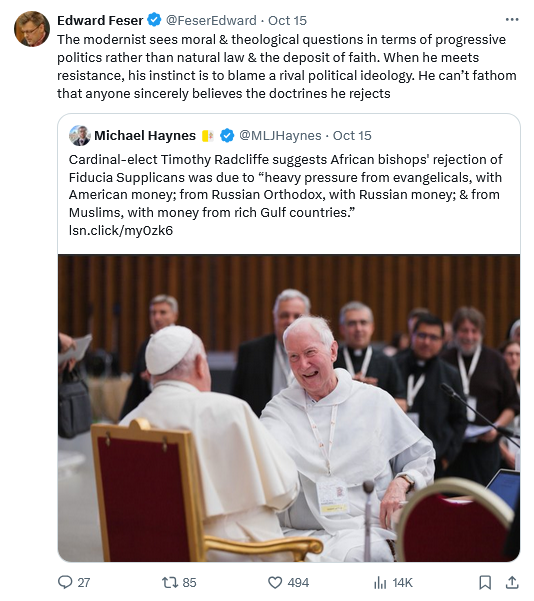
Task: Open the main tweet's Oct 15 timestamp
Action: click(287, 20)
